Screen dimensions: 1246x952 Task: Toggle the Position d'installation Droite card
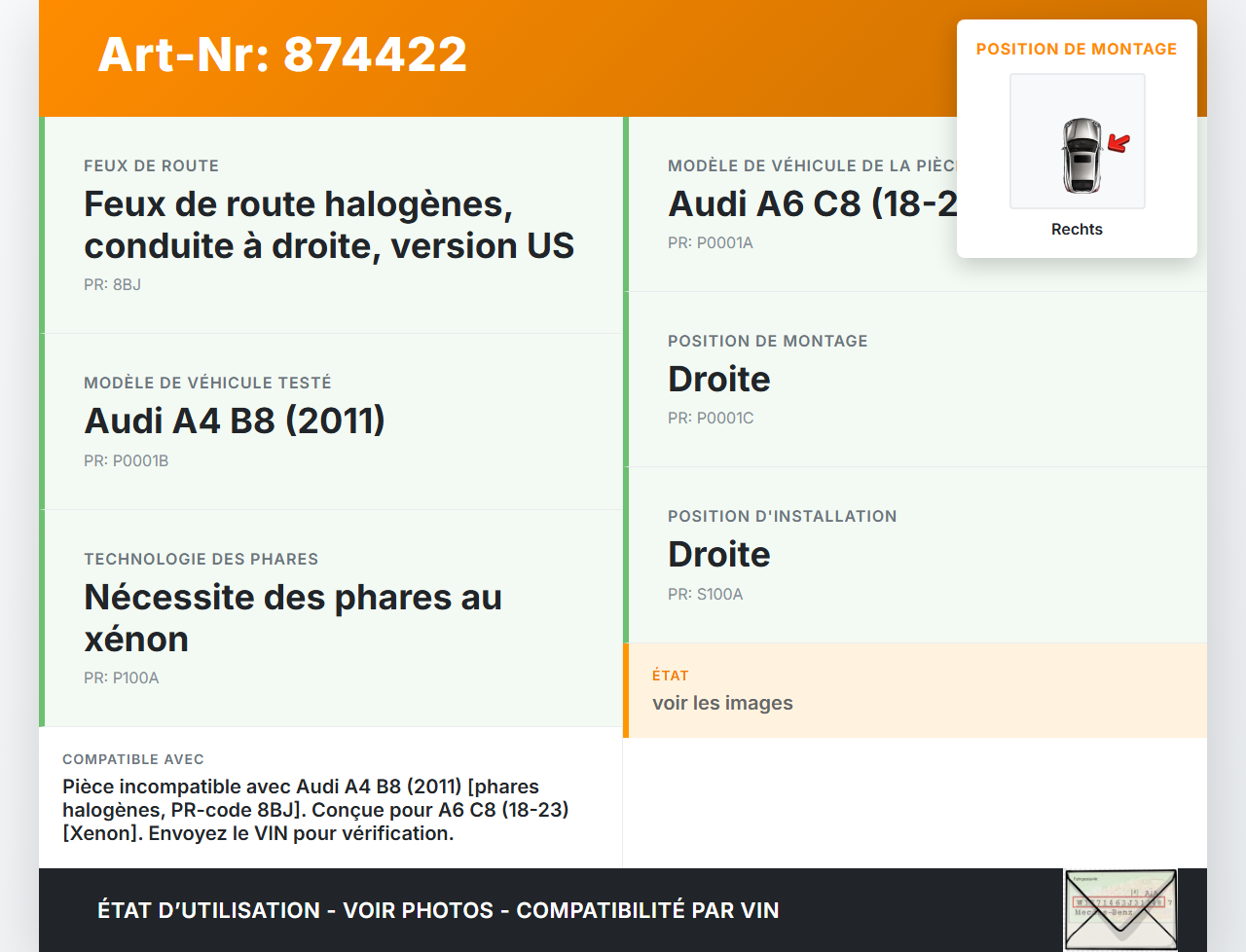pos(915,553)
